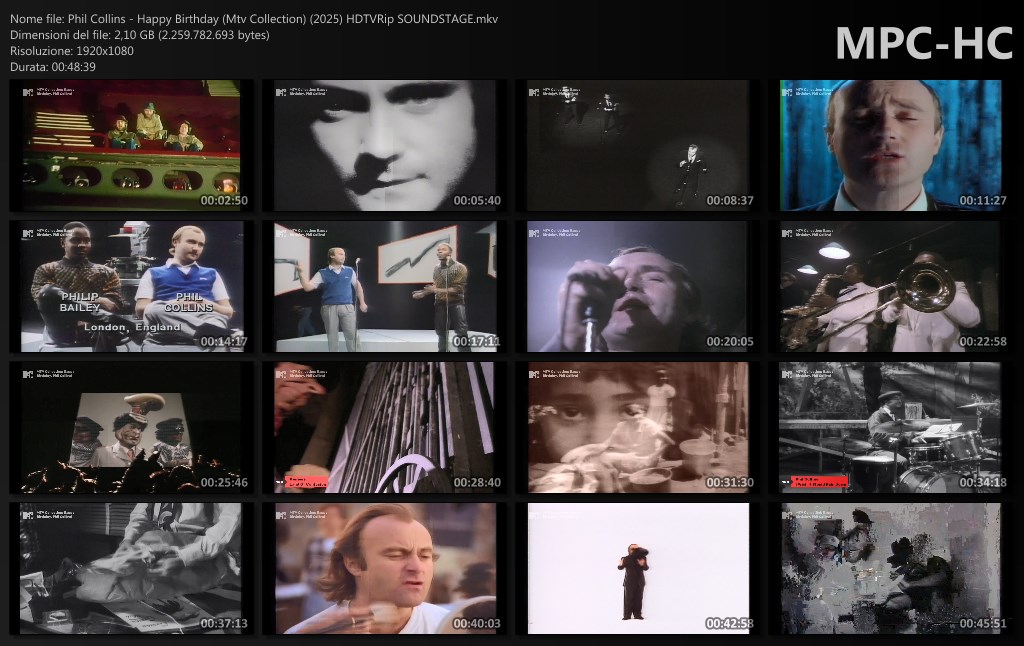The image size is (1024, 646).
Task: Click the white background thumbnail at 00:42:58
Action: 637,568
